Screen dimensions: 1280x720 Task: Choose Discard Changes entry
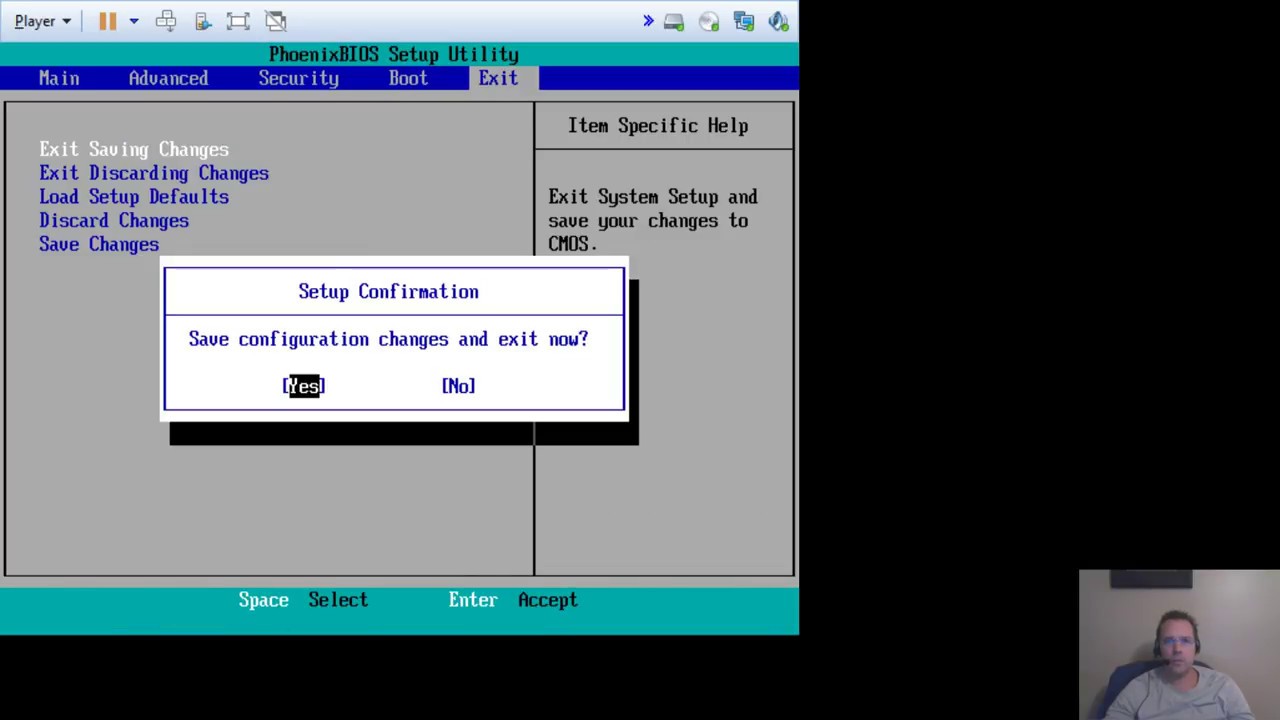point(114,221)
